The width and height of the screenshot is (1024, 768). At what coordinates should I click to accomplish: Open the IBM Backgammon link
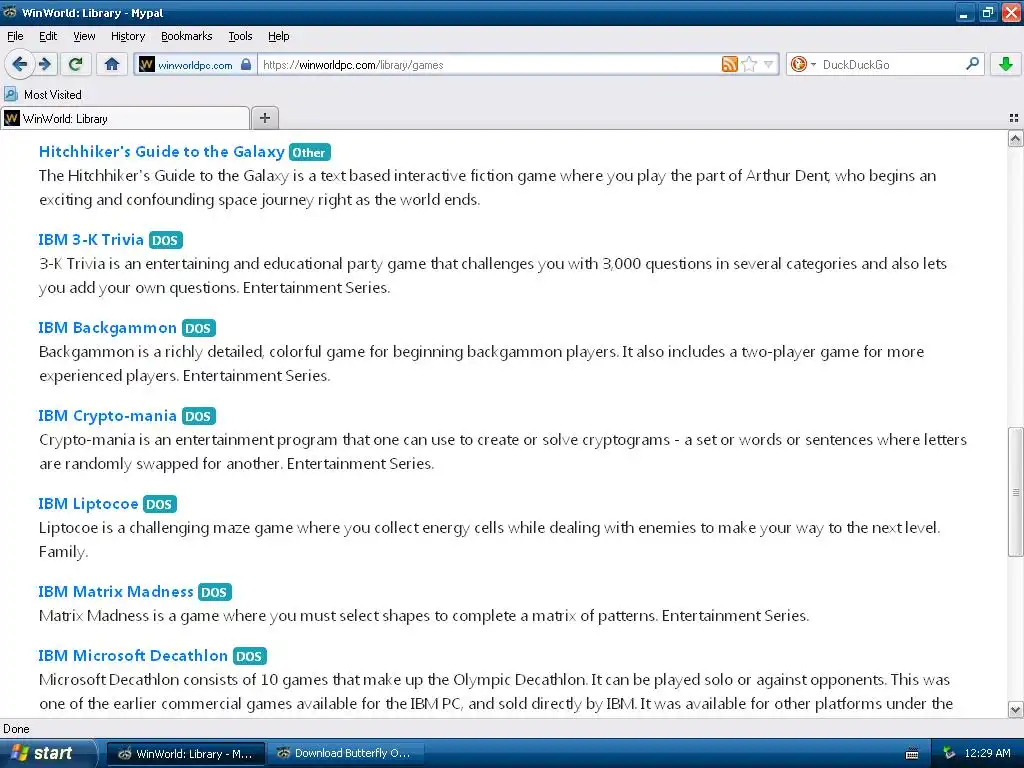(x=107, y=328)
